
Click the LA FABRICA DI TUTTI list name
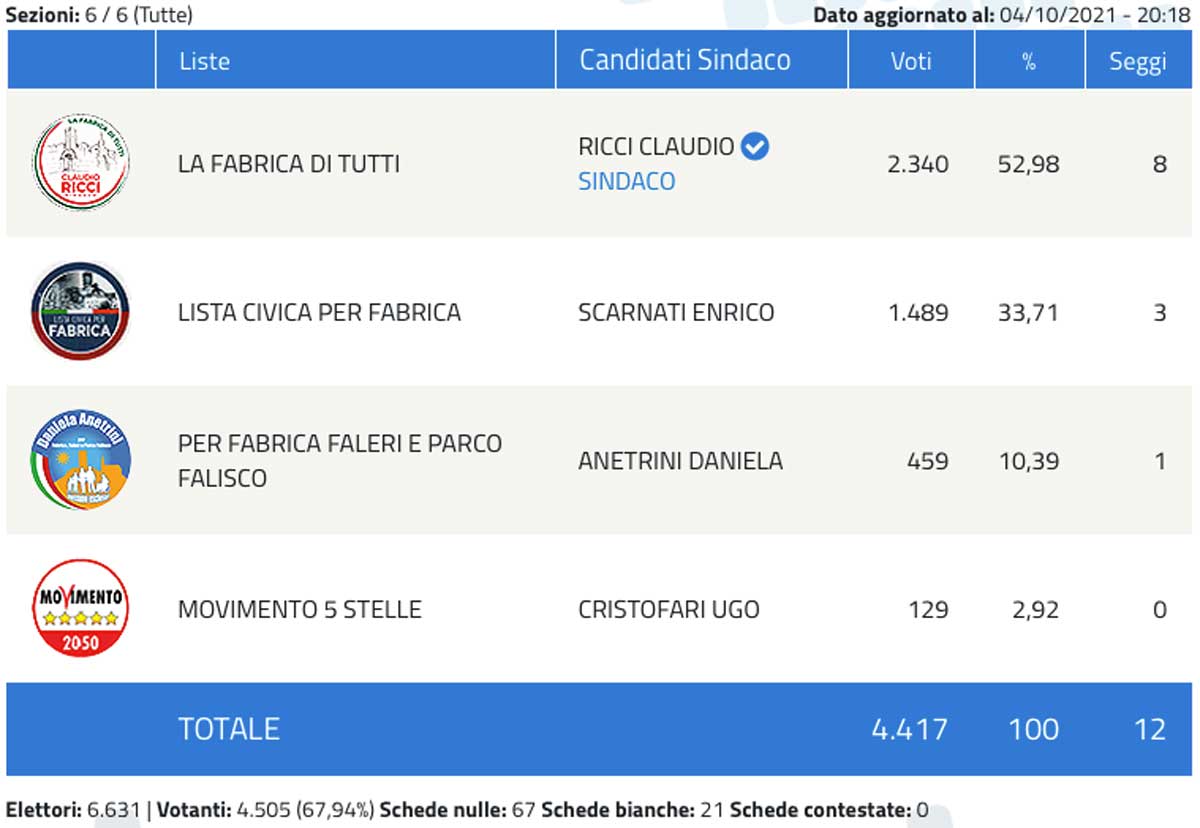[x=288, y=164]
